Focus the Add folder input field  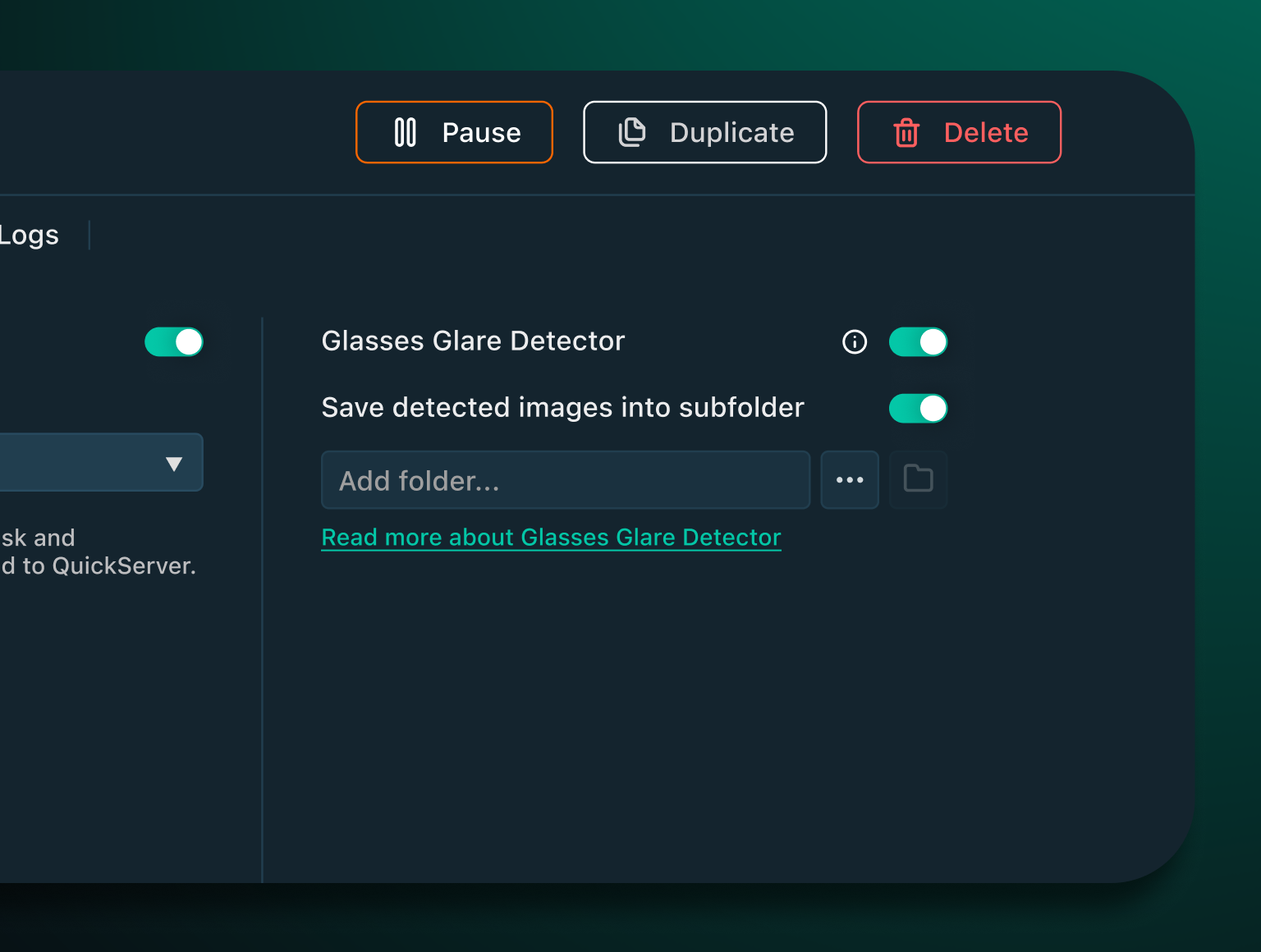[x=566, y=479]
